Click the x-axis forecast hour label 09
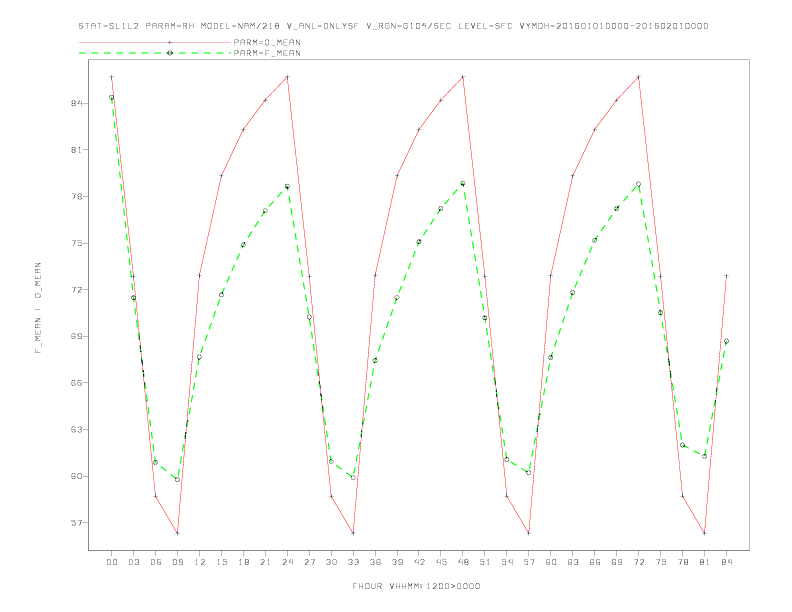The width and height of the screenshot is (792, 612). [177, 562]
